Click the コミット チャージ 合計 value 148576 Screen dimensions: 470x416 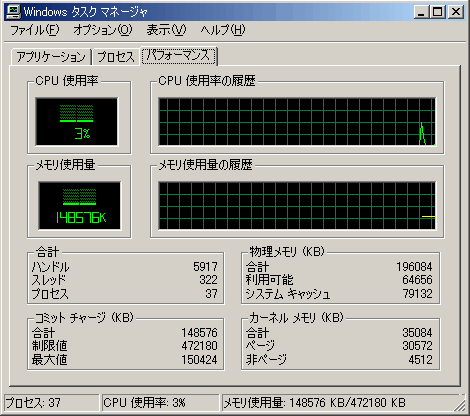click(199, 333)
